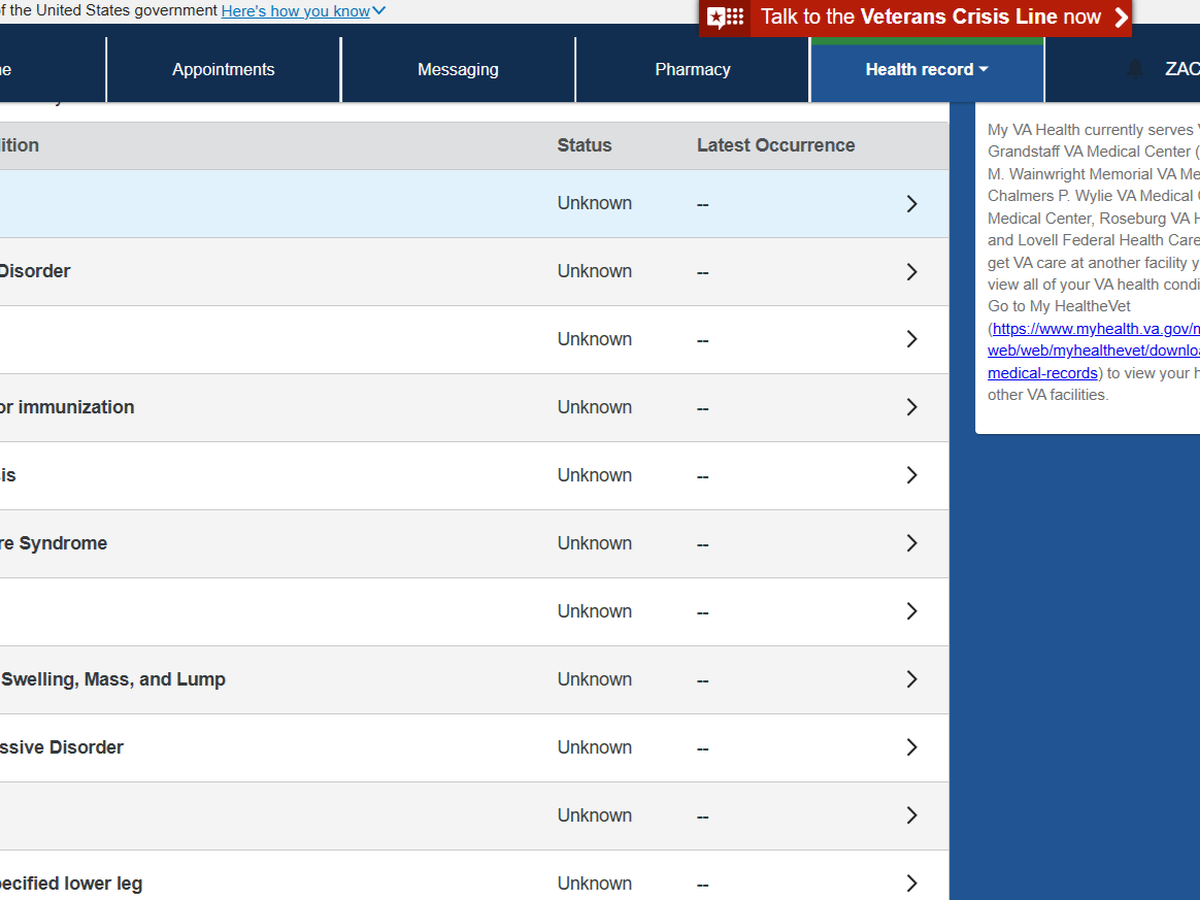1200x900 pixels.
Task: Expand the ssive Disorder condition row
Action: coord(911,748)
